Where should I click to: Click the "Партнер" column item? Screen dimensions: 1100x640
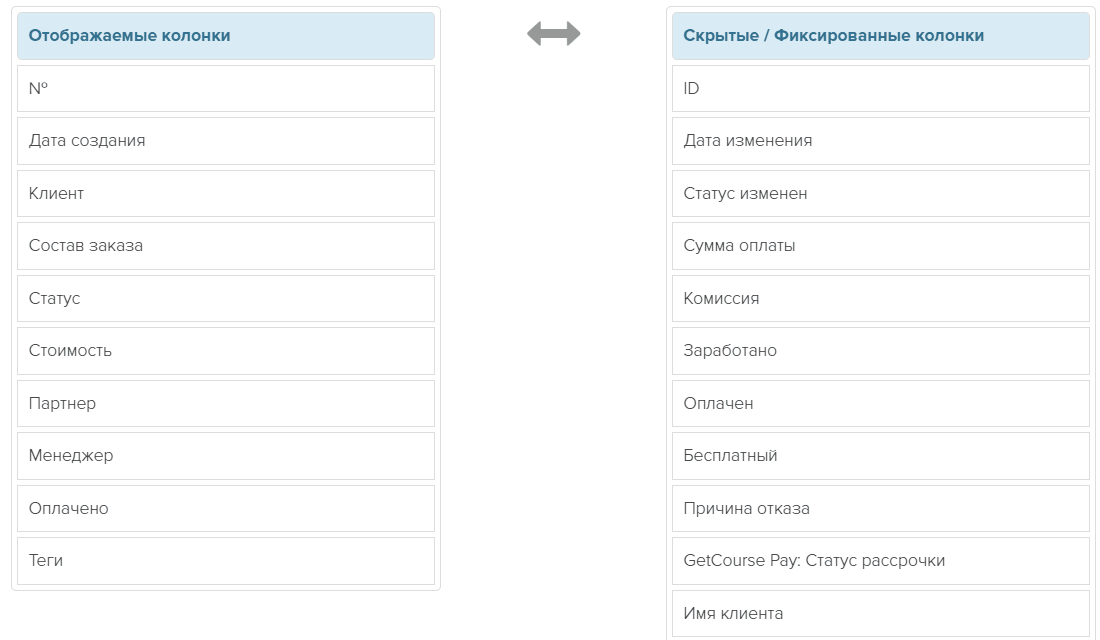point(225,403)
